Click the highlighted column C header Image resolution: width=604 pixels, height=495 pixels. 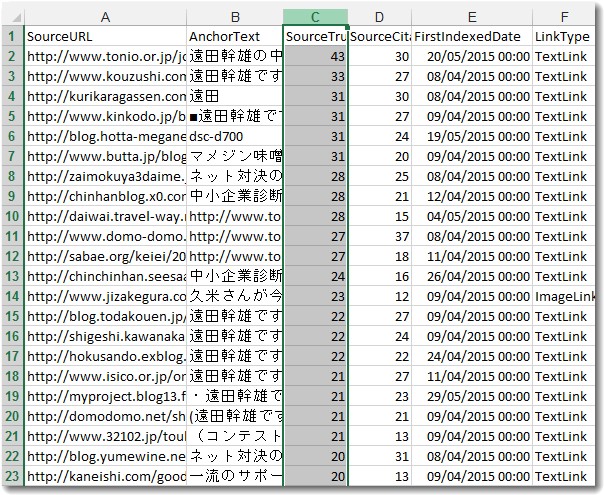tap(315, 17)
